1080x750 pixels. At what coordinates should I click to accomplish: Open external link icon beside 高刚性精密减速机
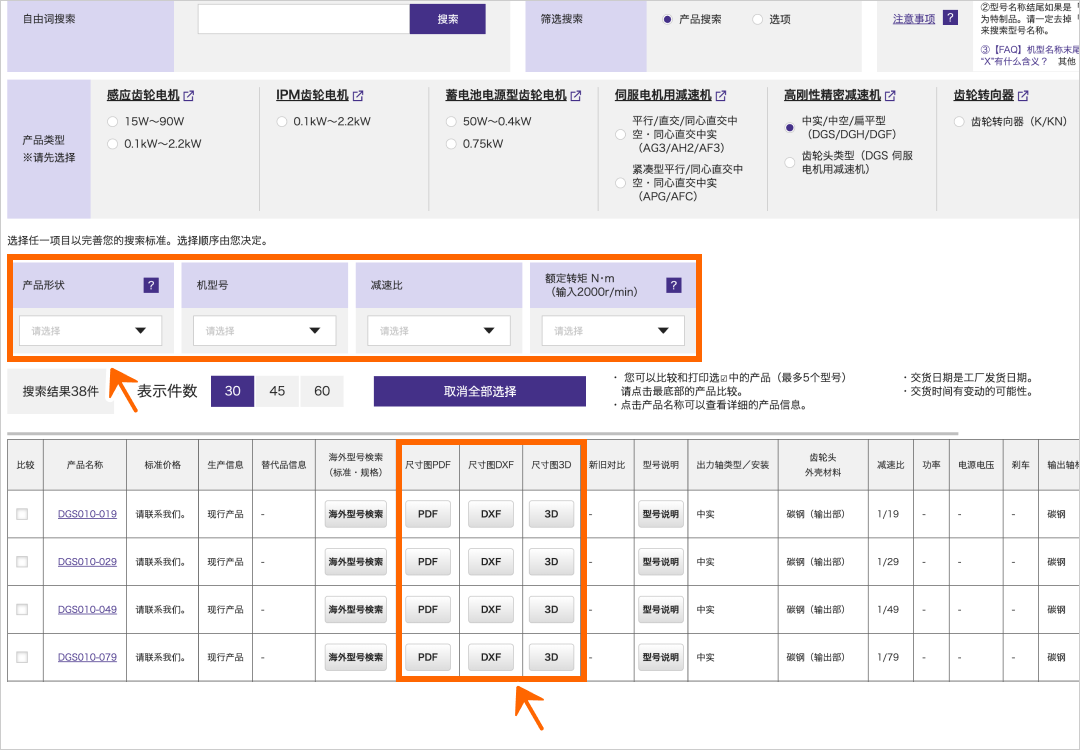[x=890, y=96]
